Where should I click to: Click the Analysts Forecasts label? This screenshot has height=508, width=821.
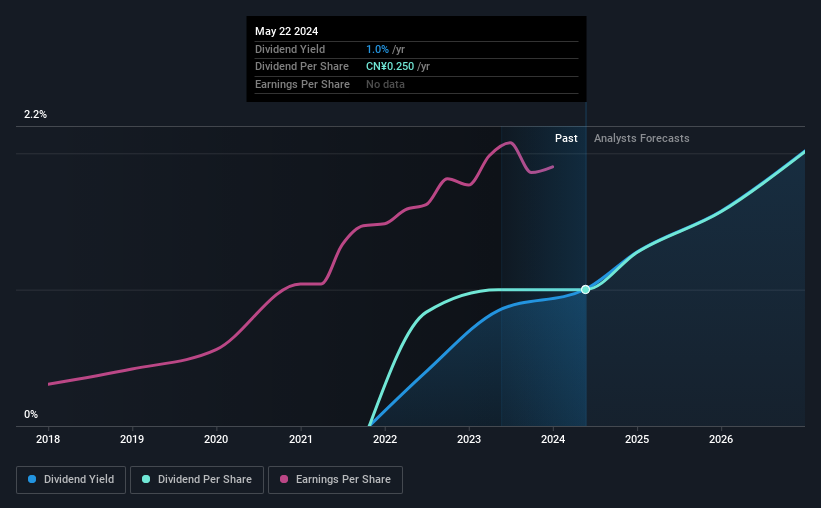[641, 138]
